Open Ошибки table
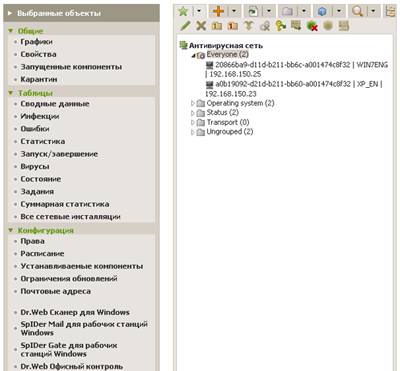The image size is (400, 371). tap(35, 129)
